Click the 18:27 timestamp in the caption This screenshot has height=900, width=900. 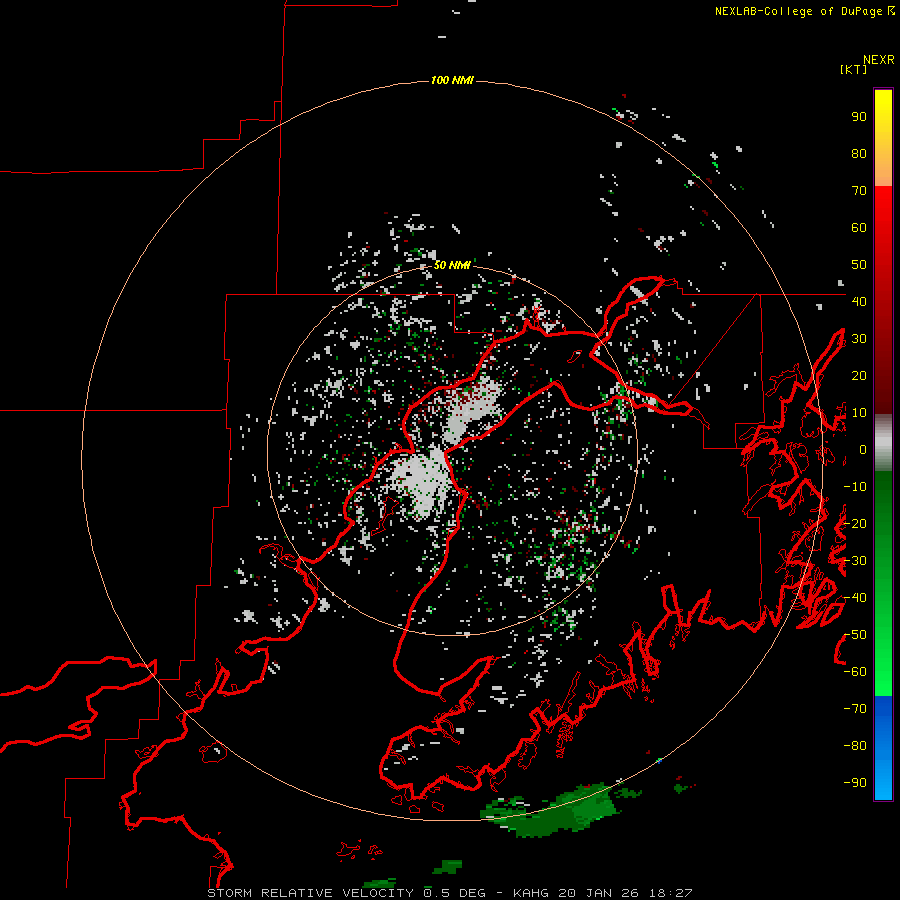(670, 893)
